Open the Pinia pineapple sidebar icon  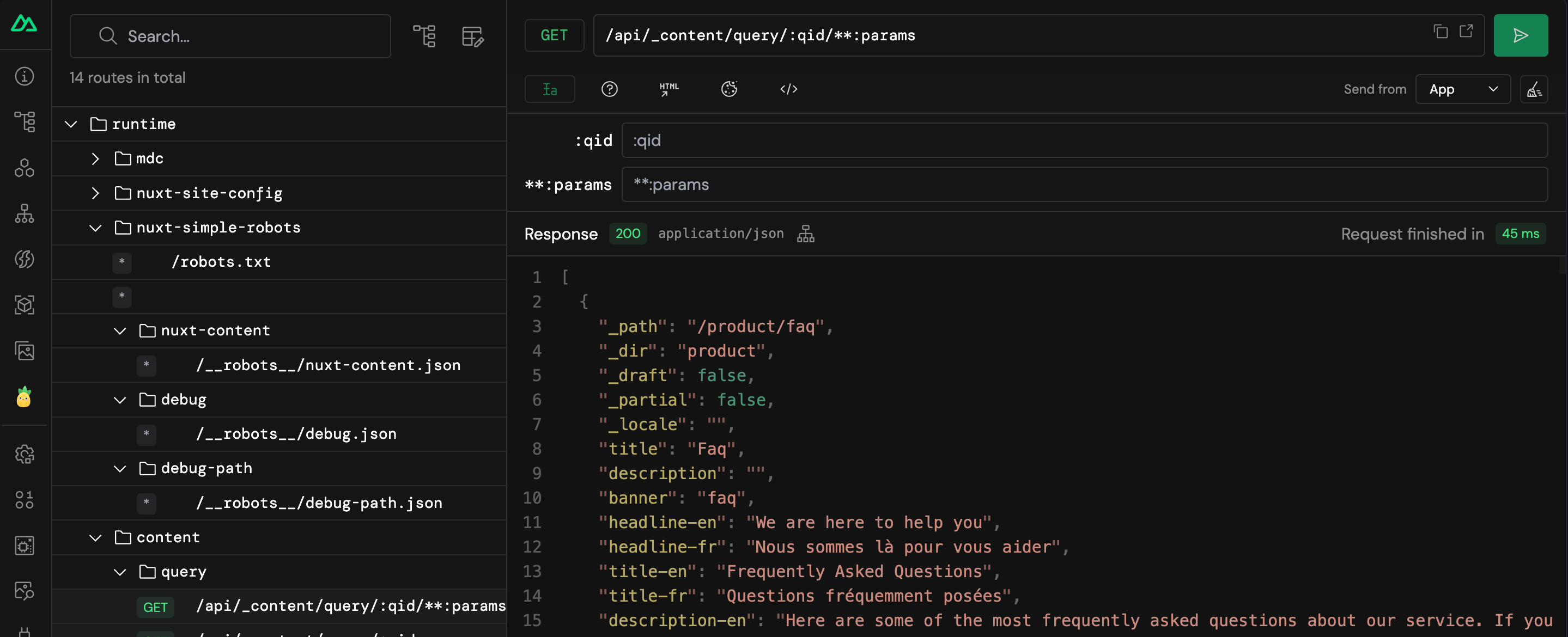(x=25, y=397)
